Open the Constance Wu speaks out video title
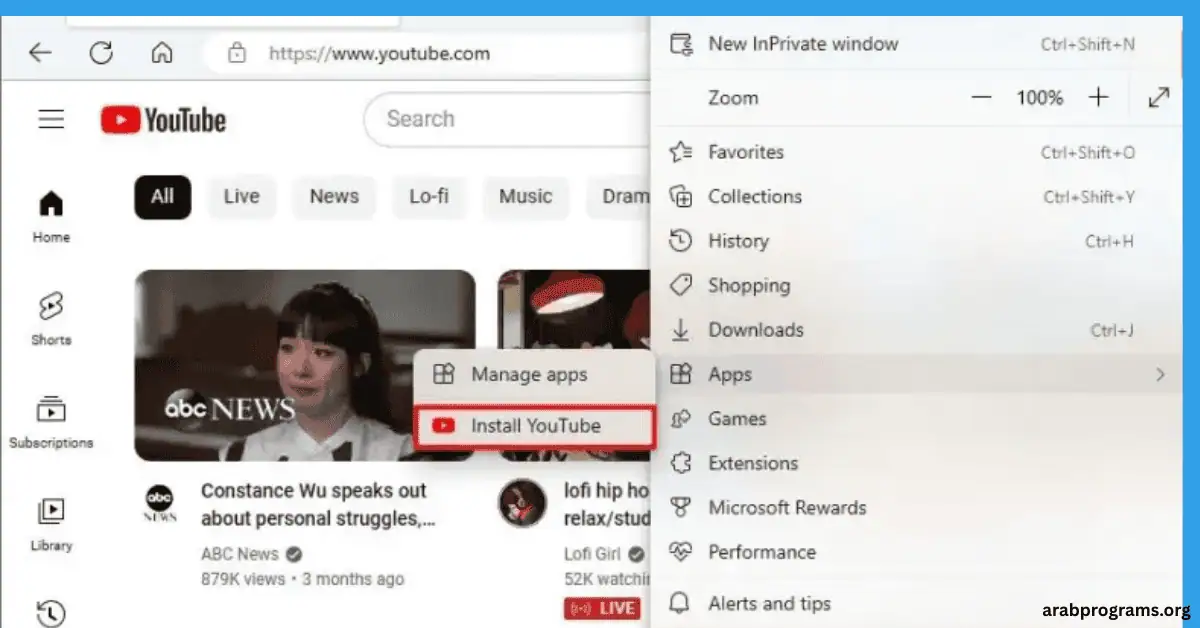 318,505
